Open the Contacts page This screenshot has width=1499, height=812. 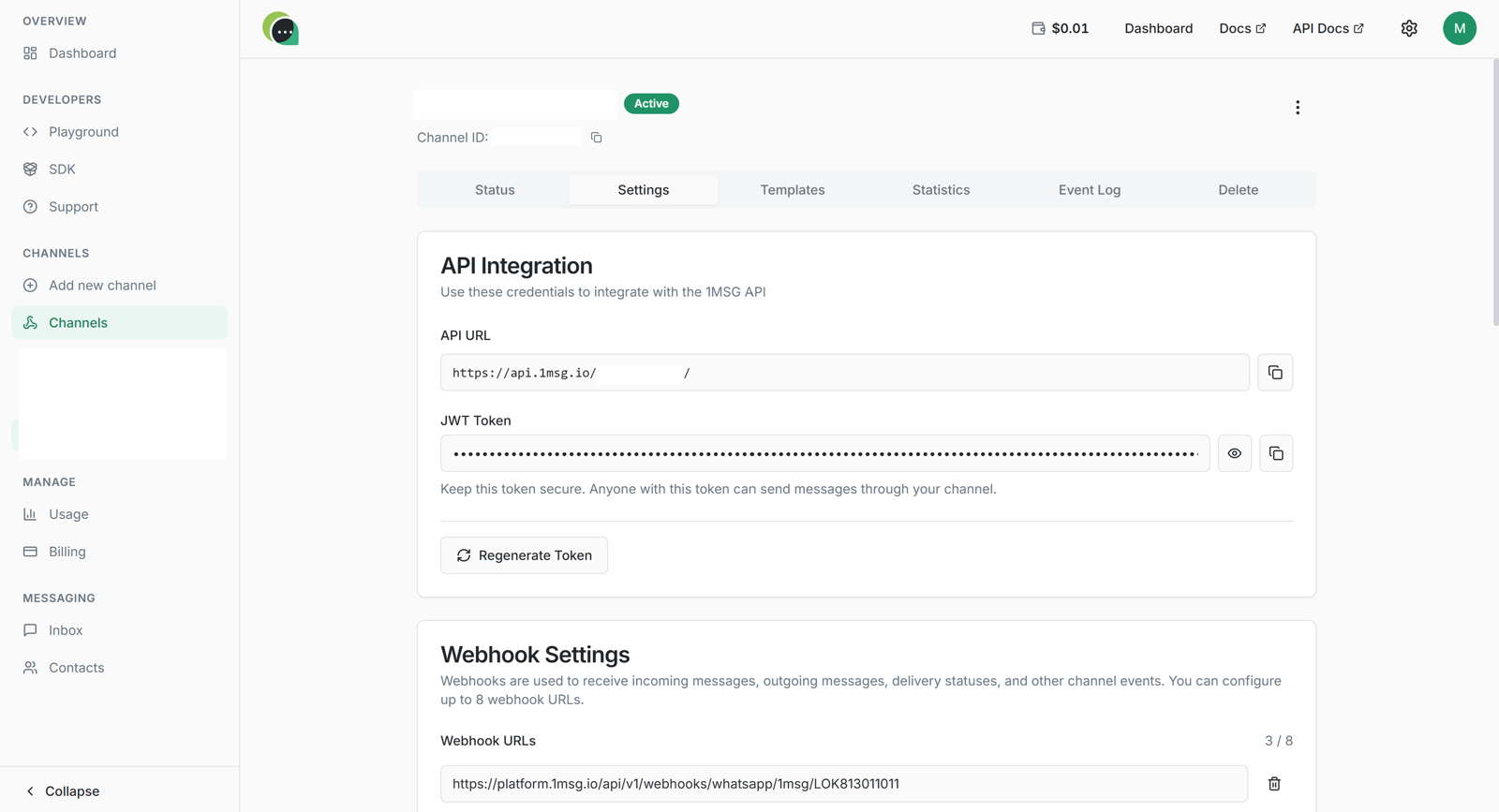click(119, 668)
